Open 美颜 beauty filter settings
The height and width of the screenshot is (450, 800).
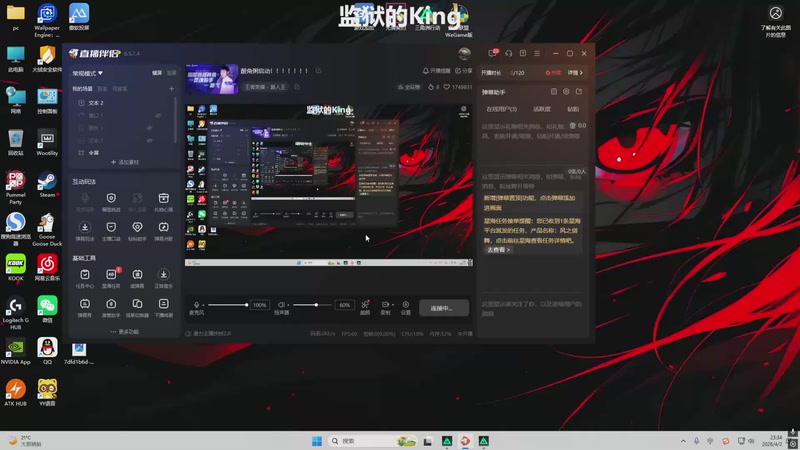click(x=365, y=308)
